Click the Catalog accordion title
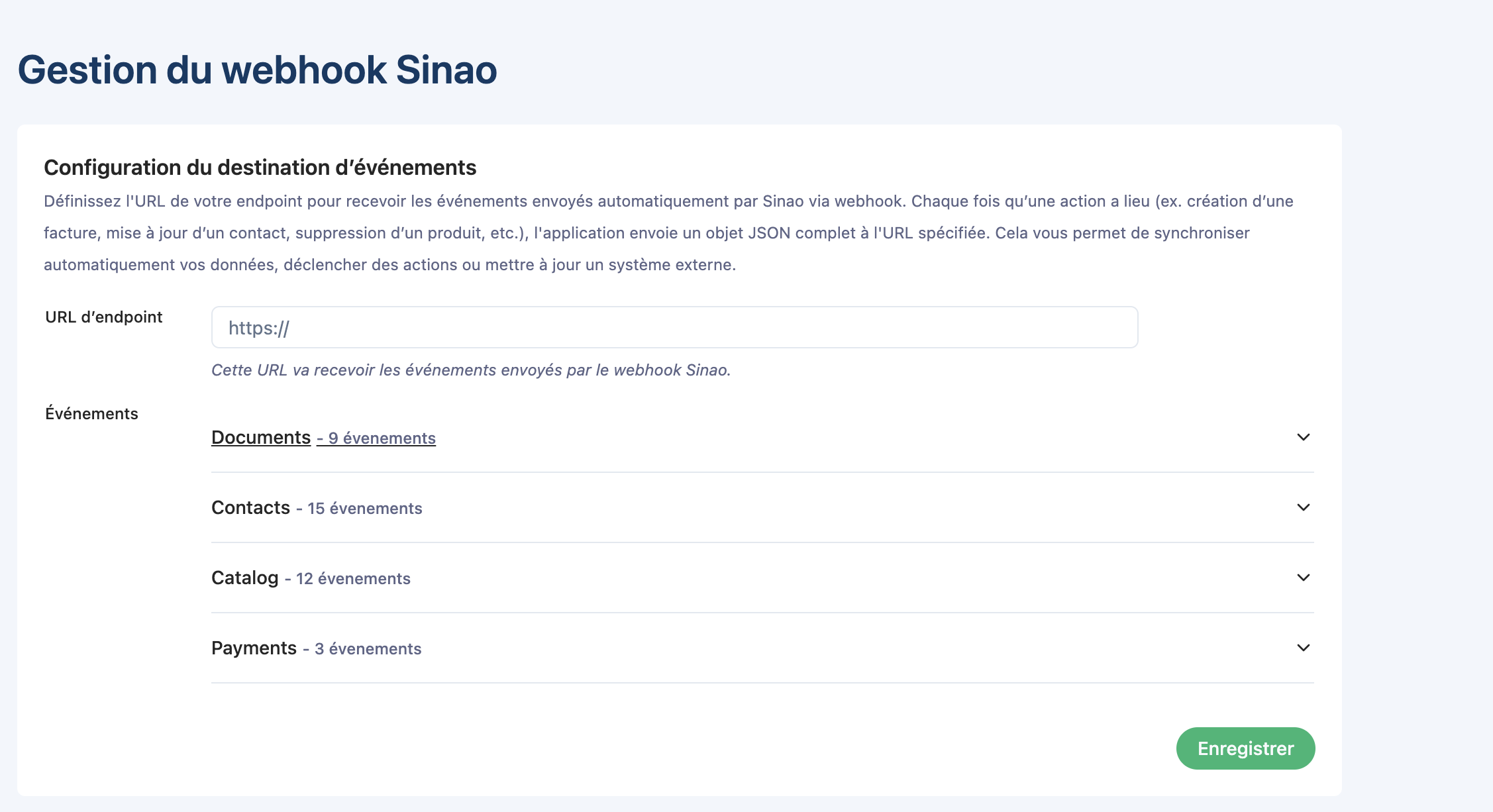This screenshot has width=1493, height=812. (x=244, y=578)
